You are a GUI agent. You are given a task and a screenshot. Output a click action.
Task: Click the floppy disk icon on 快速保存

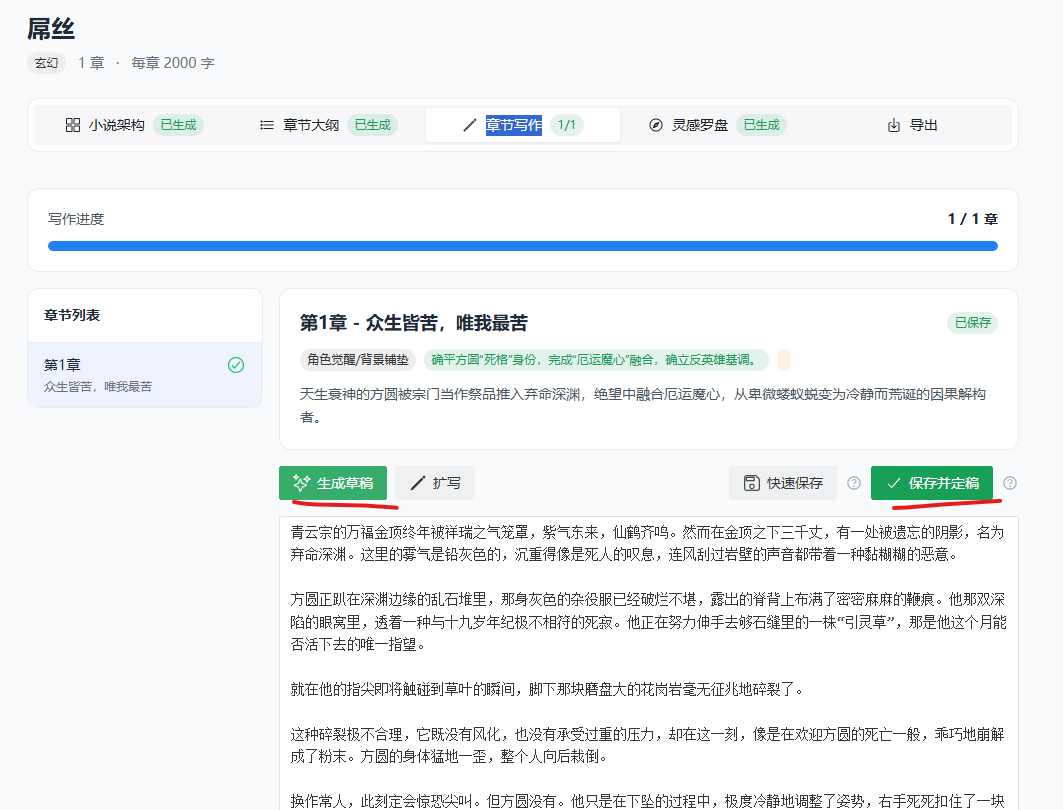tap(750, 483)
